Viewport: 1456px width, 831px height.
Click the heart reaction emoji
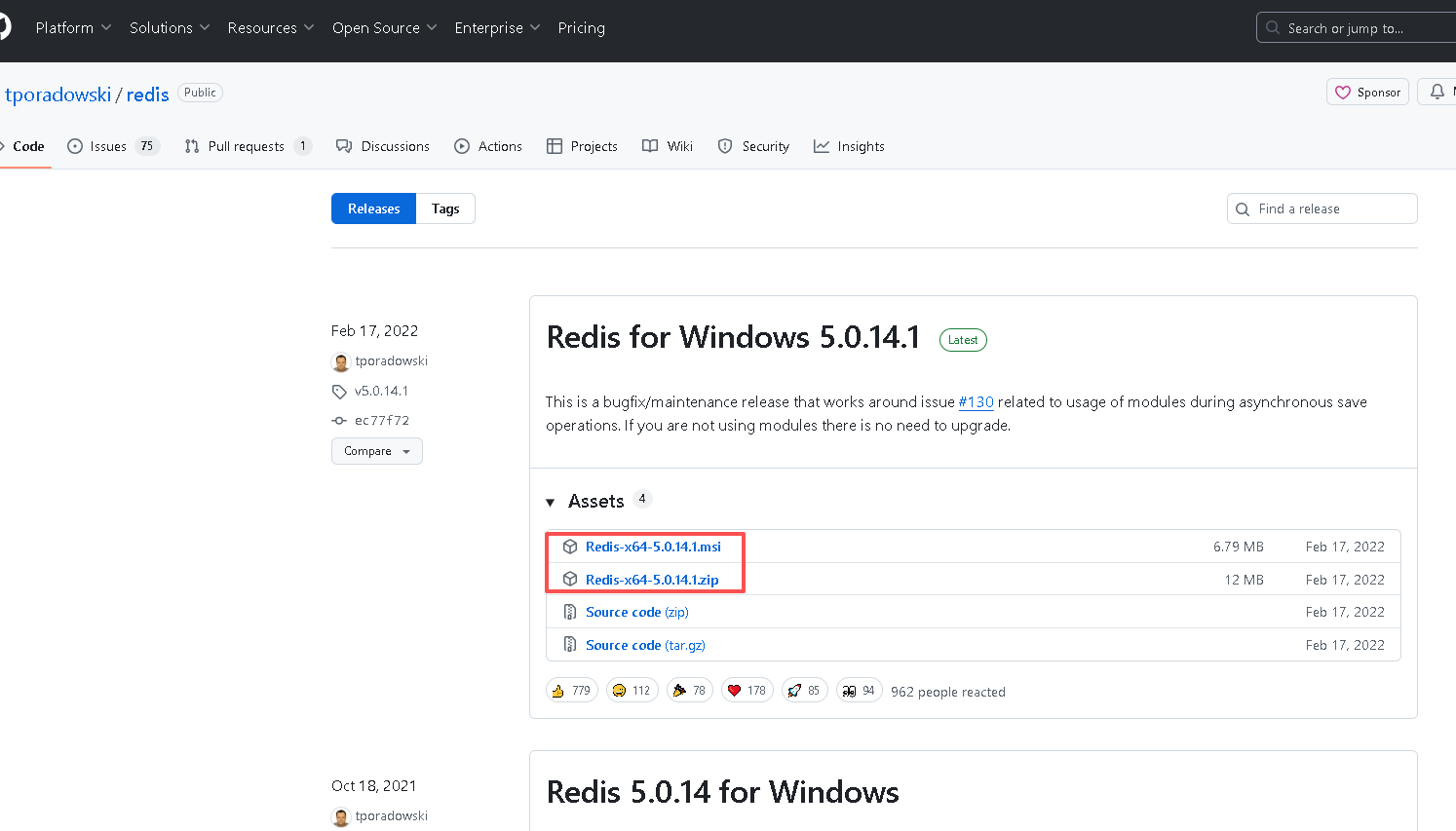[x=735, y=691]
